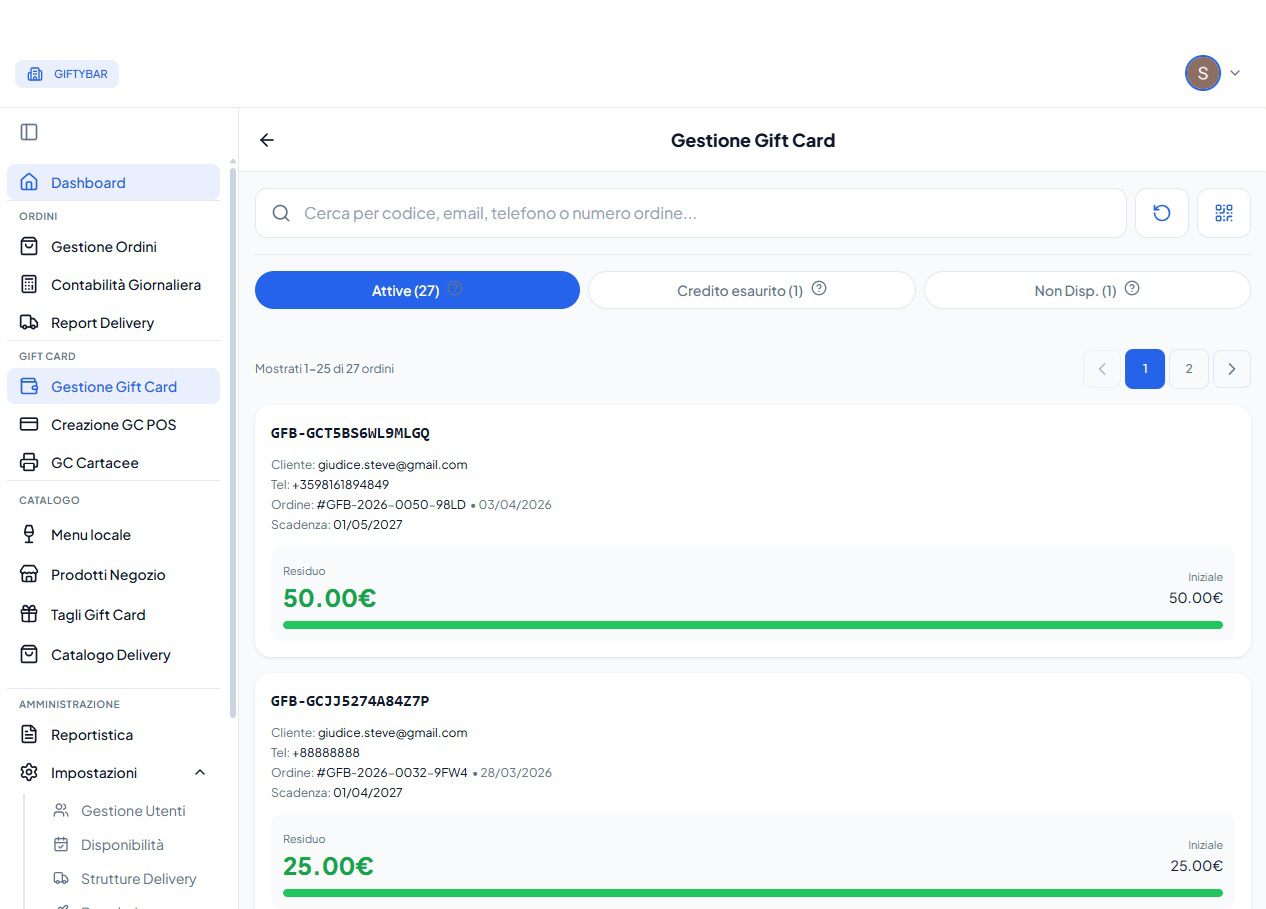This screenshot has width=1266, height=909.
Task: Open Gestione Utenti under Impostazioni
Action: click(x=133, y=811)
